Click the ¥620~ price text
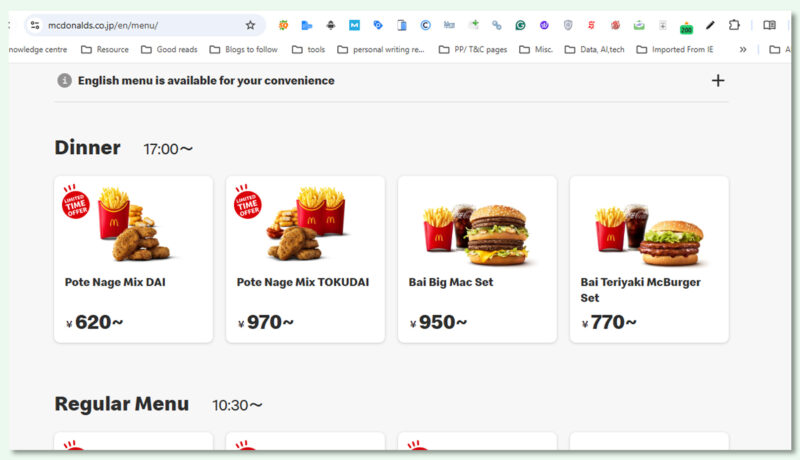 (x=95, y=322)
